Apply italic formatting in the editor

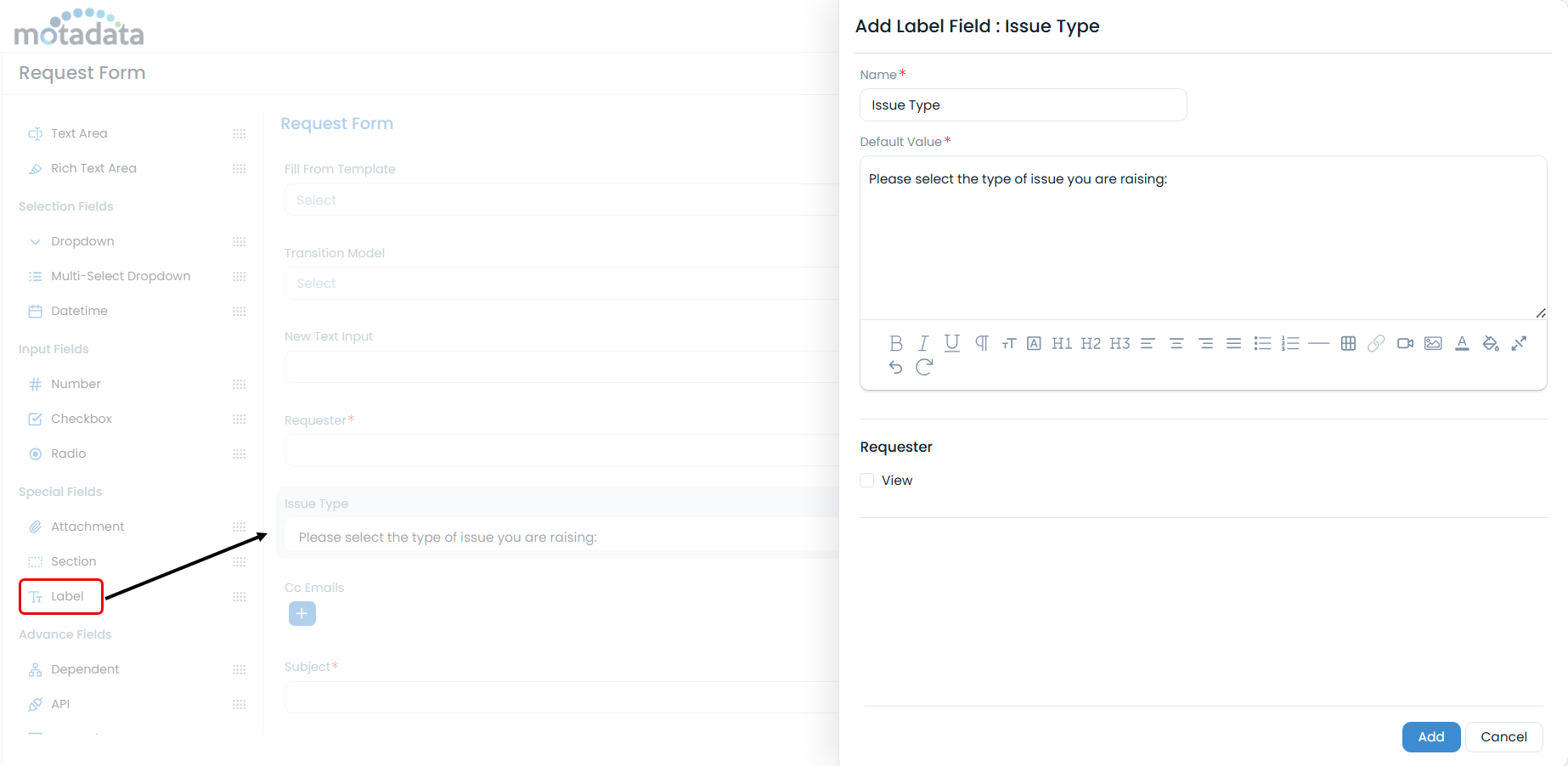(x=923, y=343)
